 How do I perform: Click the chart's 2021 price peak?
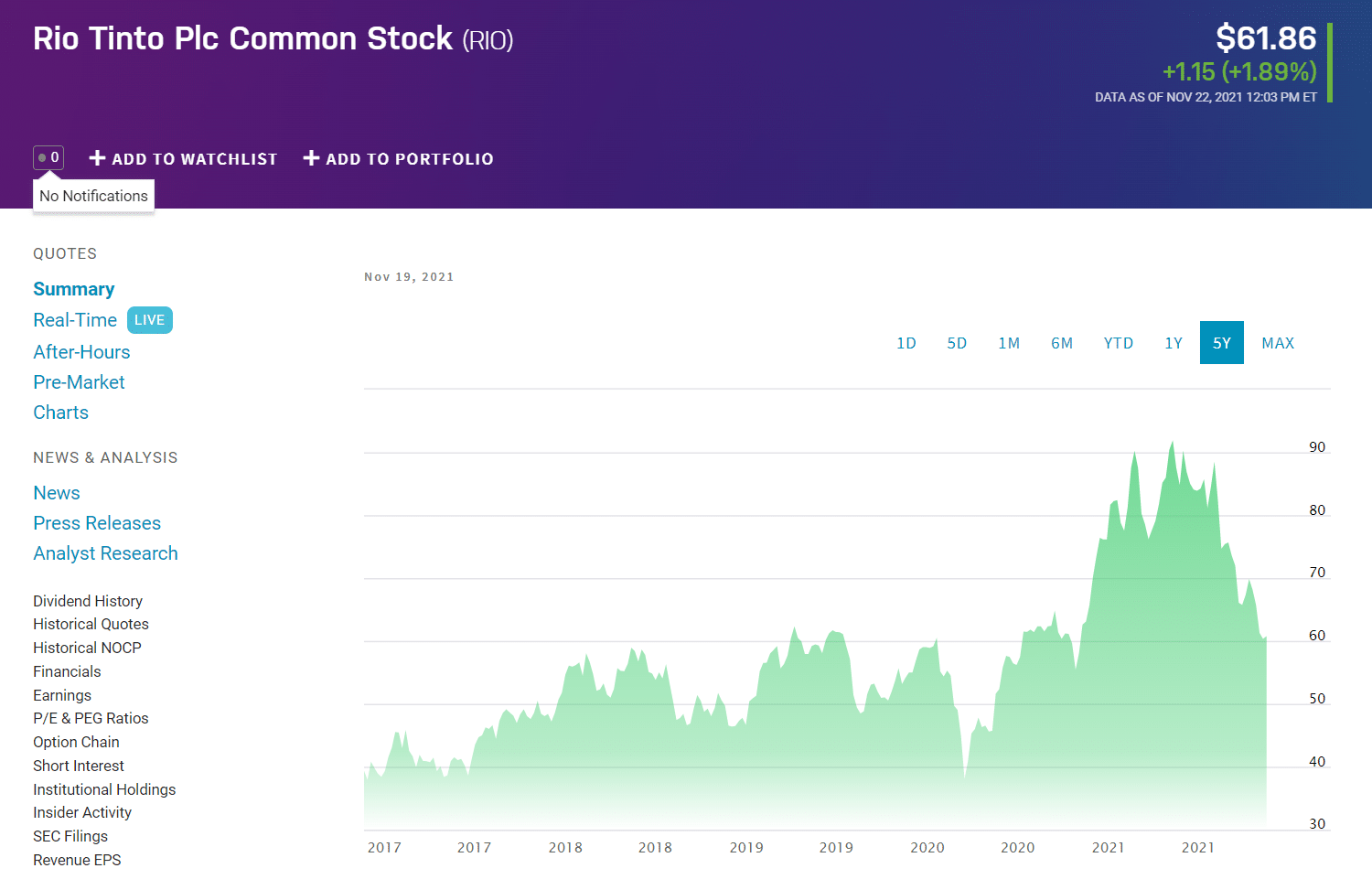point(1172,443)
